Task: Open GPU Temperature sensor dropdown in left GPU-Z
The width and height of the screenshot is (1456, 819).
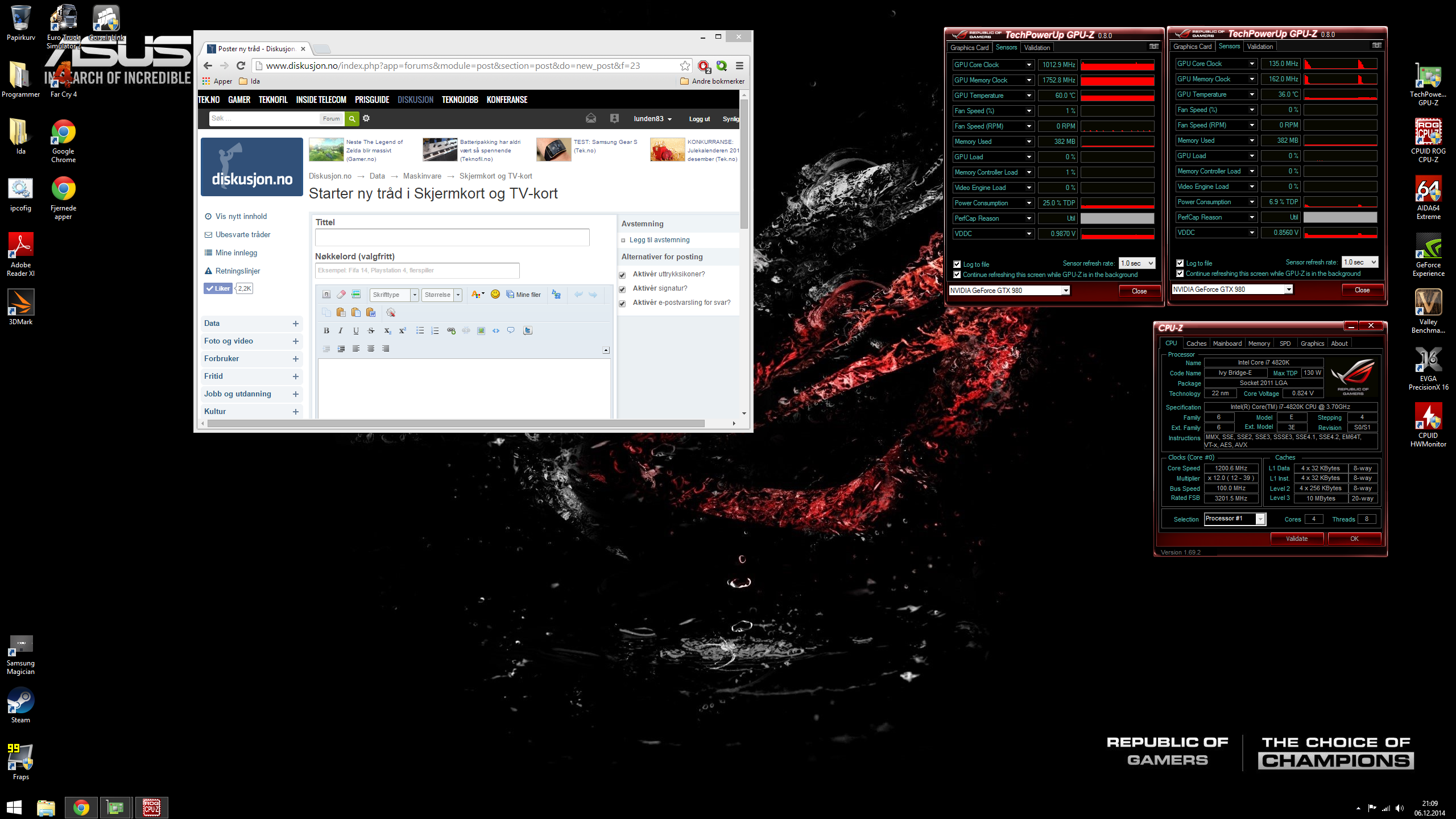Action: point(1029,96)
